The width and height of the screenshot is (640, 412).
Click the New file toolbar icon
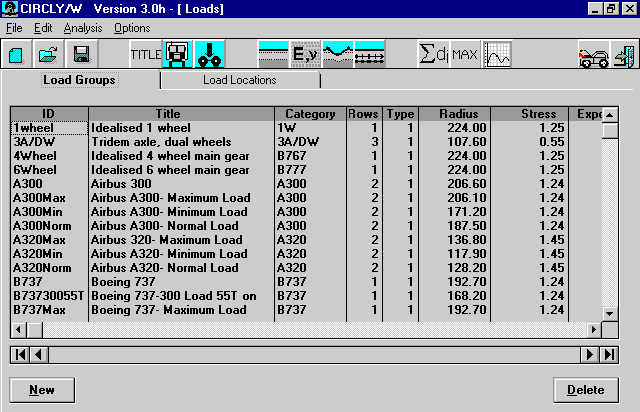pyautogui.click(x=16, y=54)
